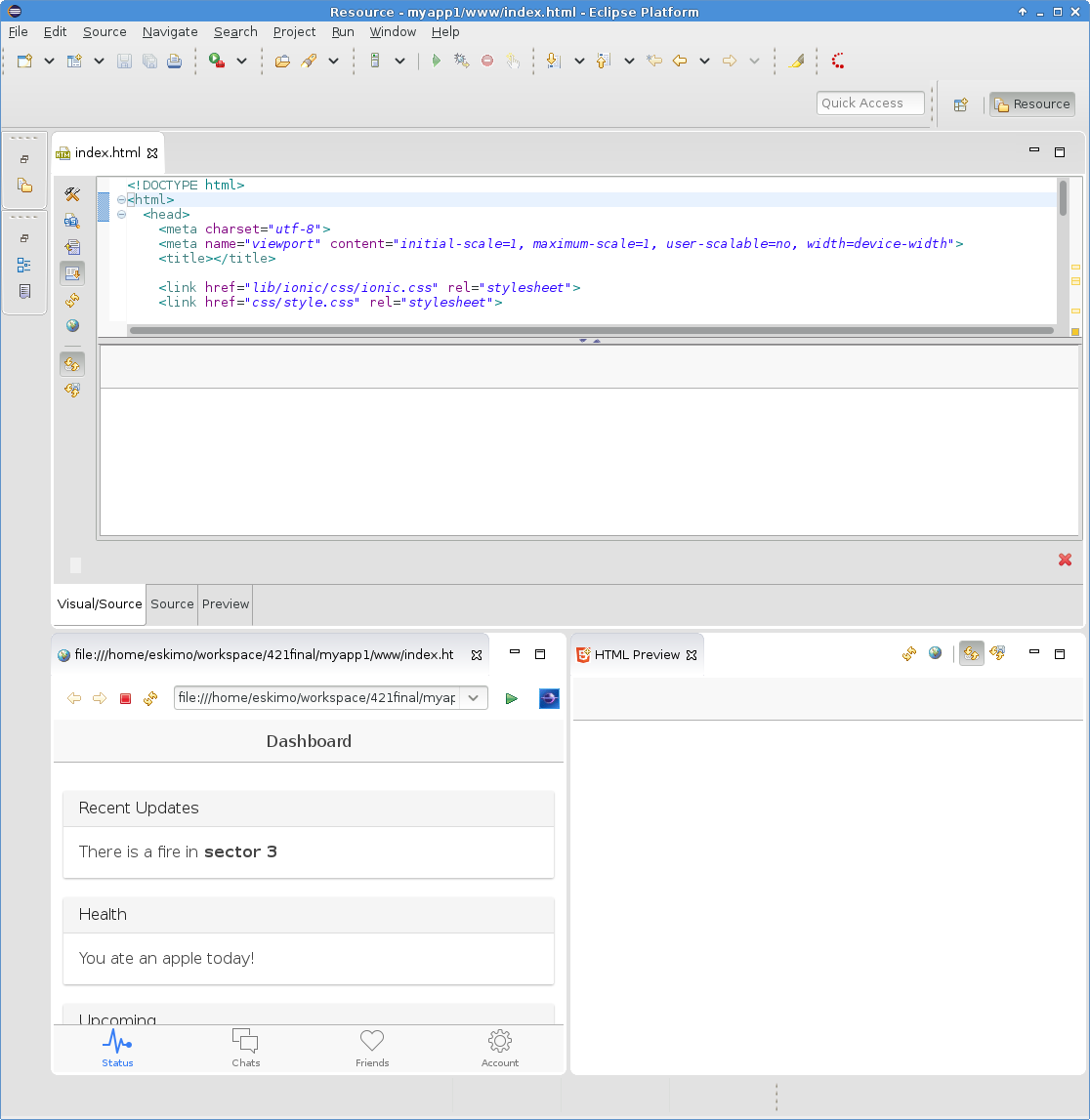This screenshot has height=1120, width=1090.
Task: Collapse the head tag in the source editor
Action: [121, 215]
